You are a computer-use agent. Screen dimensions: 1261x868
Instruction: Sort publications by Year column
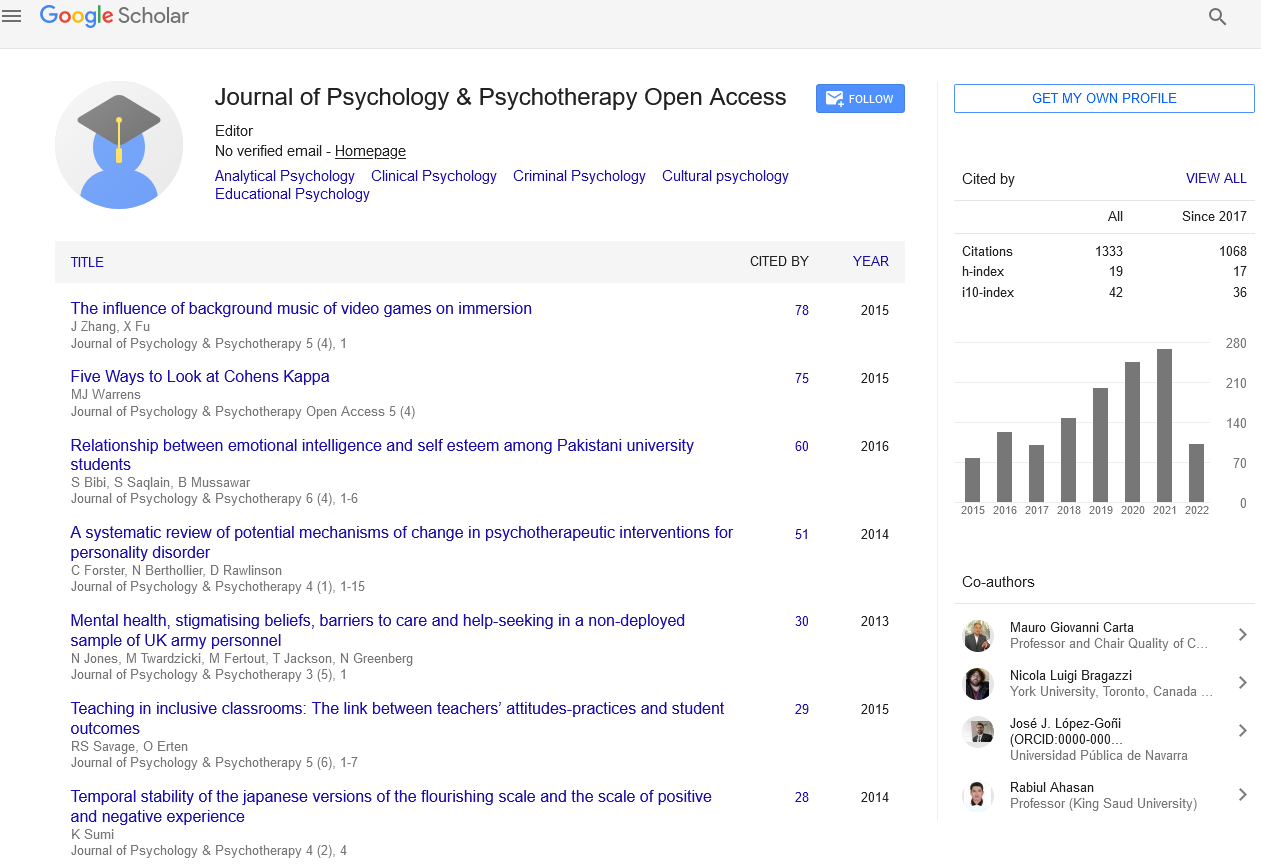pyautogui.click(x=870, y=261)
